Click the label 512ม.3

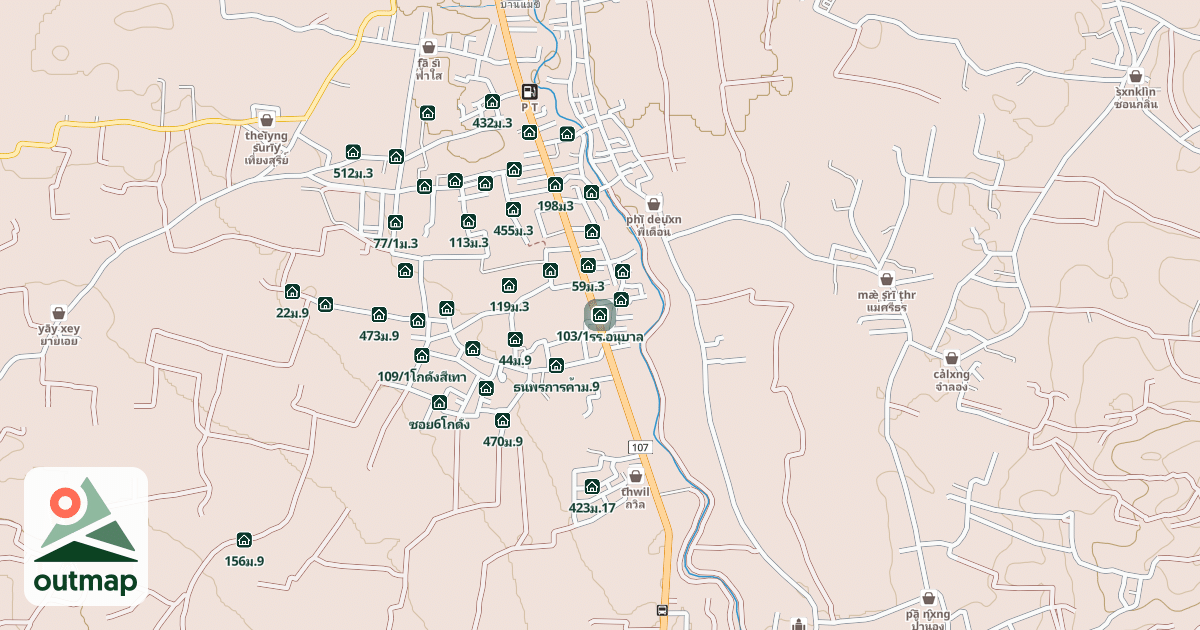[x=353, y=173]
